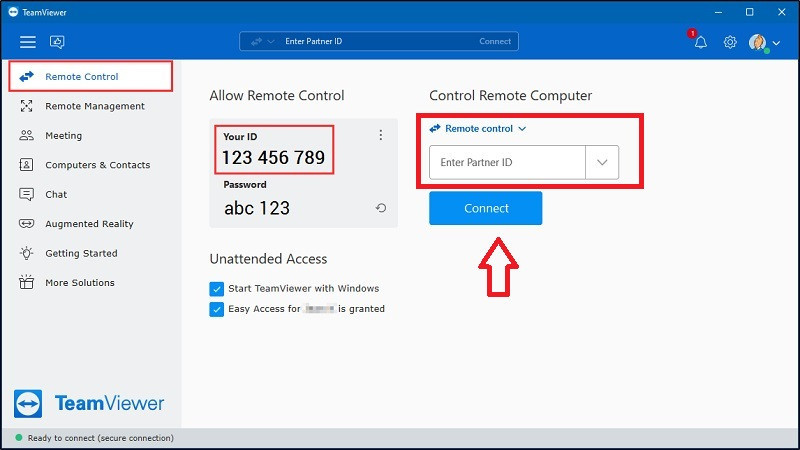Open Augmented Reality section
The width and height of the screenshot is (800, 450).
(91, 224)
